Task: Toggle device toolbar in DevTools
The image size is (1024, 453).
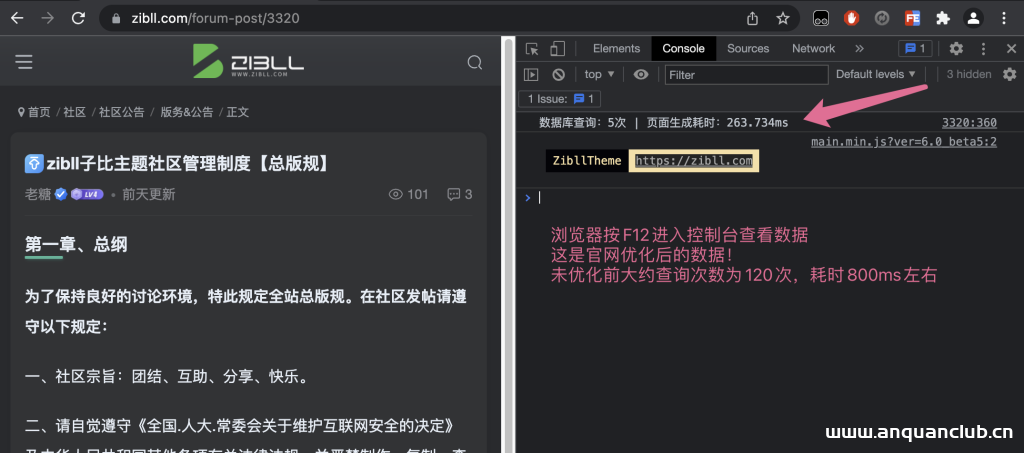Action: (557, 48)
